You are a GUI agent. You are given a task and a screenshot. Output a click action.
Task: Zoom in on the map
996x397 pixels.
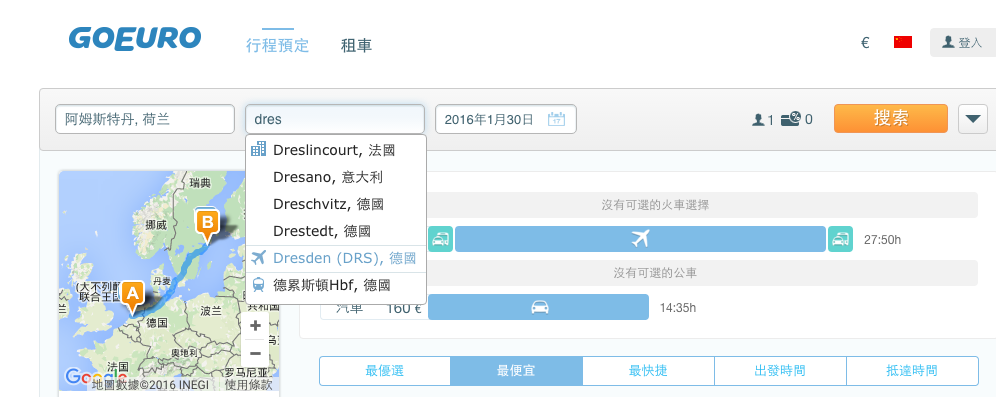tap(255, 326)
